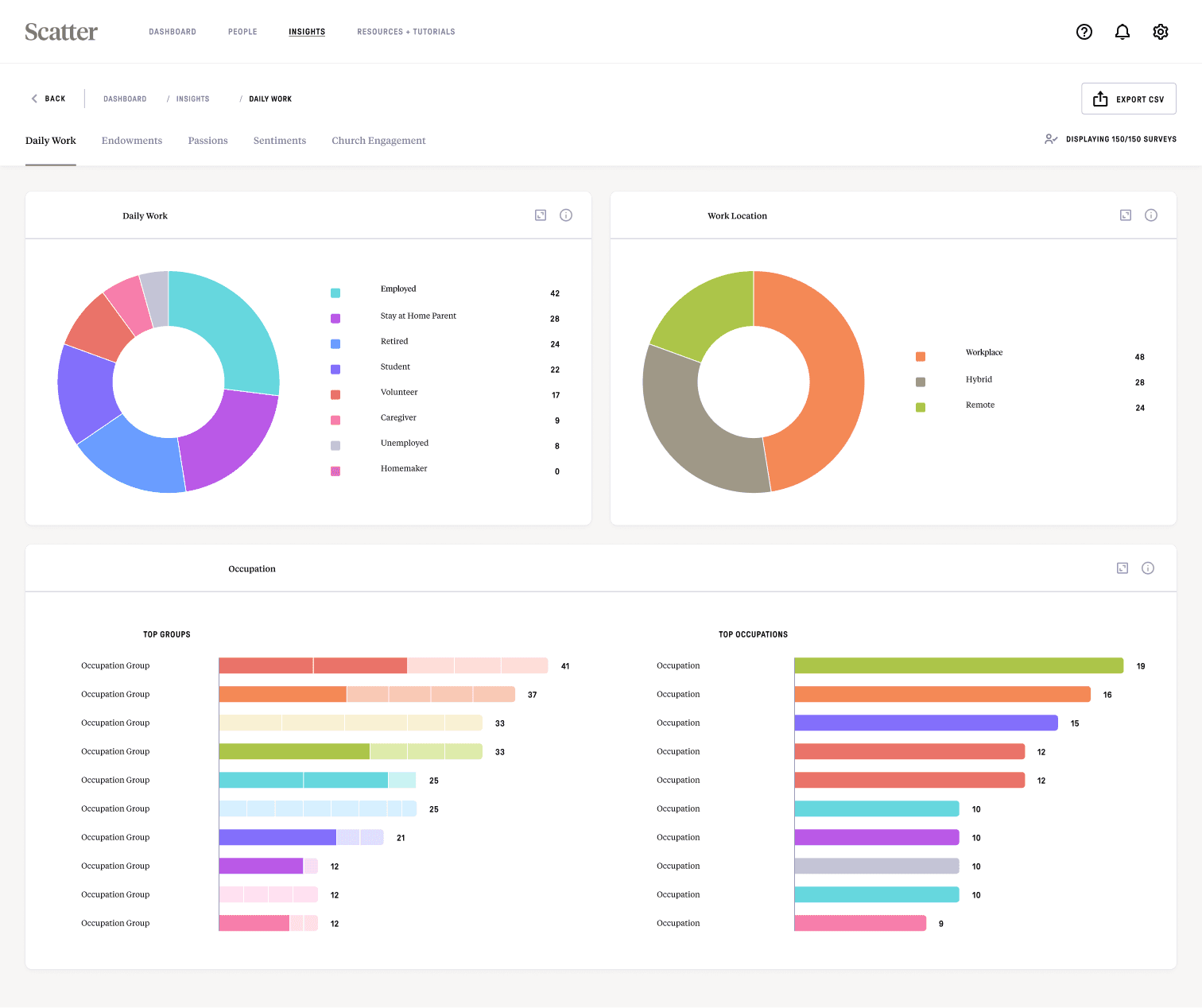Expand the Work Location chart panel
Screen dimensions: 1202x1008
tap(1126, 215)
